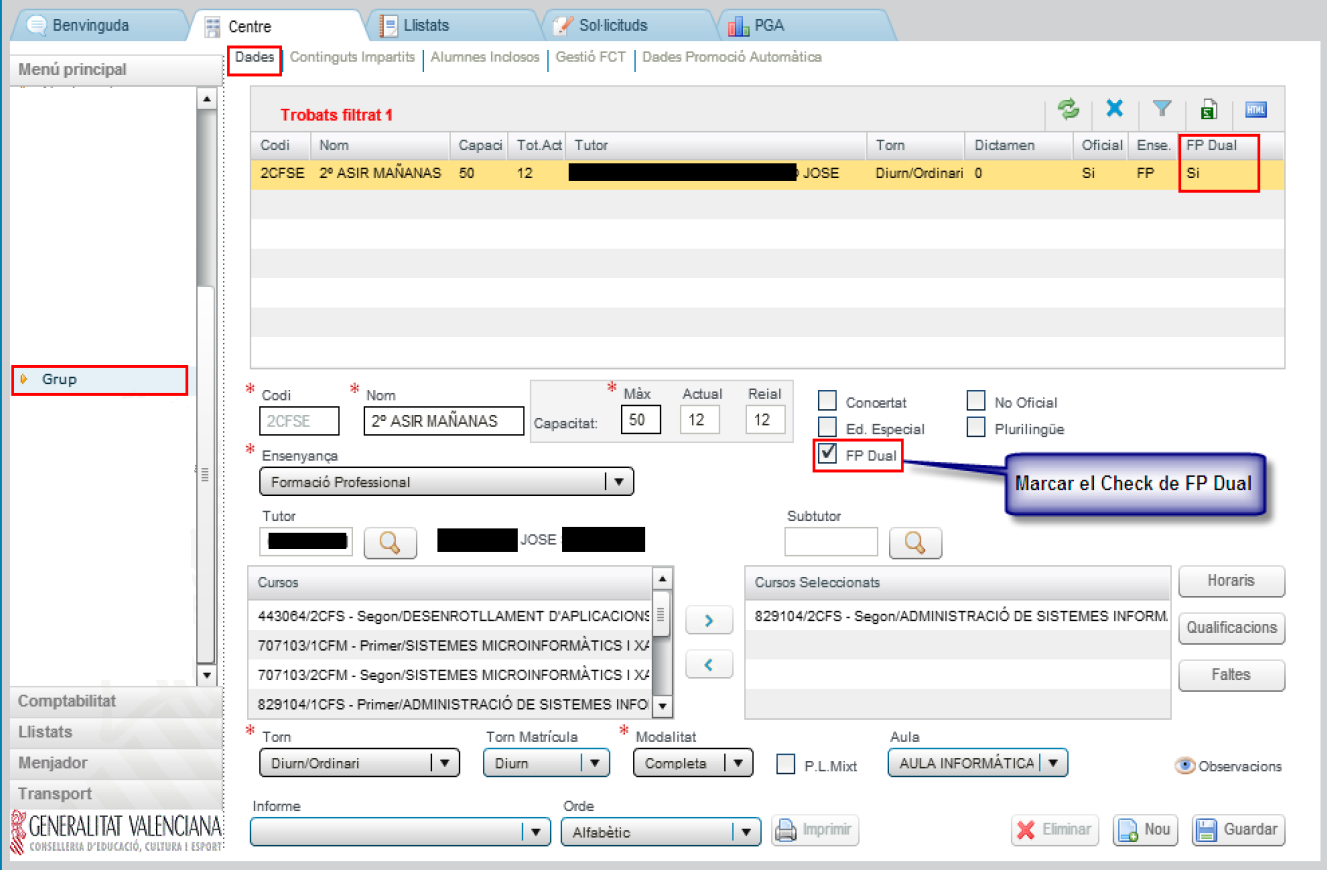
Task: Click the blue X clear filter icon
Action: point(1114,109)
